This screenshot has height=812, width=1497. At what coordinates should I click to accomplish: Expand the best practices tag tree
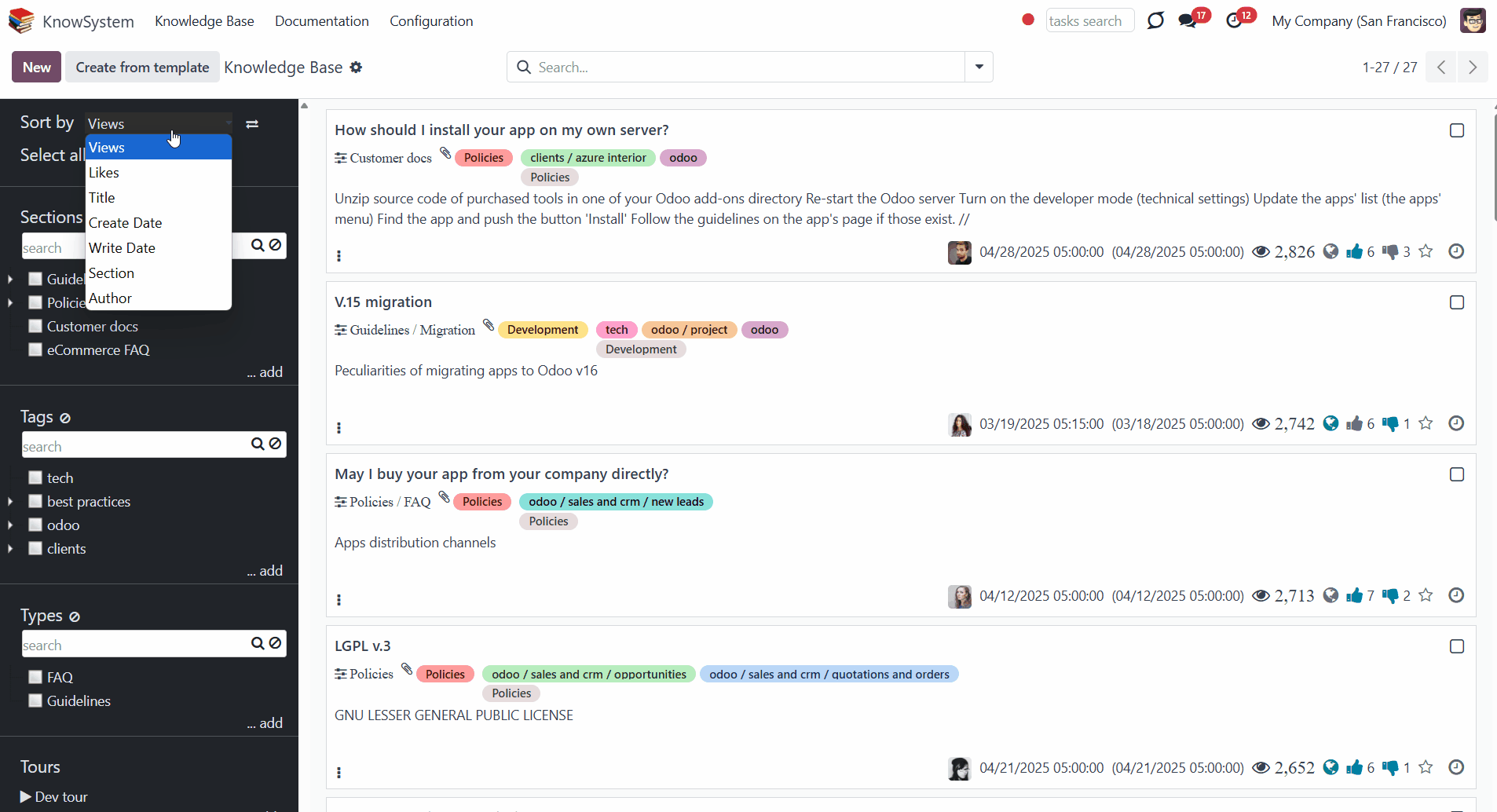[10, 502]
